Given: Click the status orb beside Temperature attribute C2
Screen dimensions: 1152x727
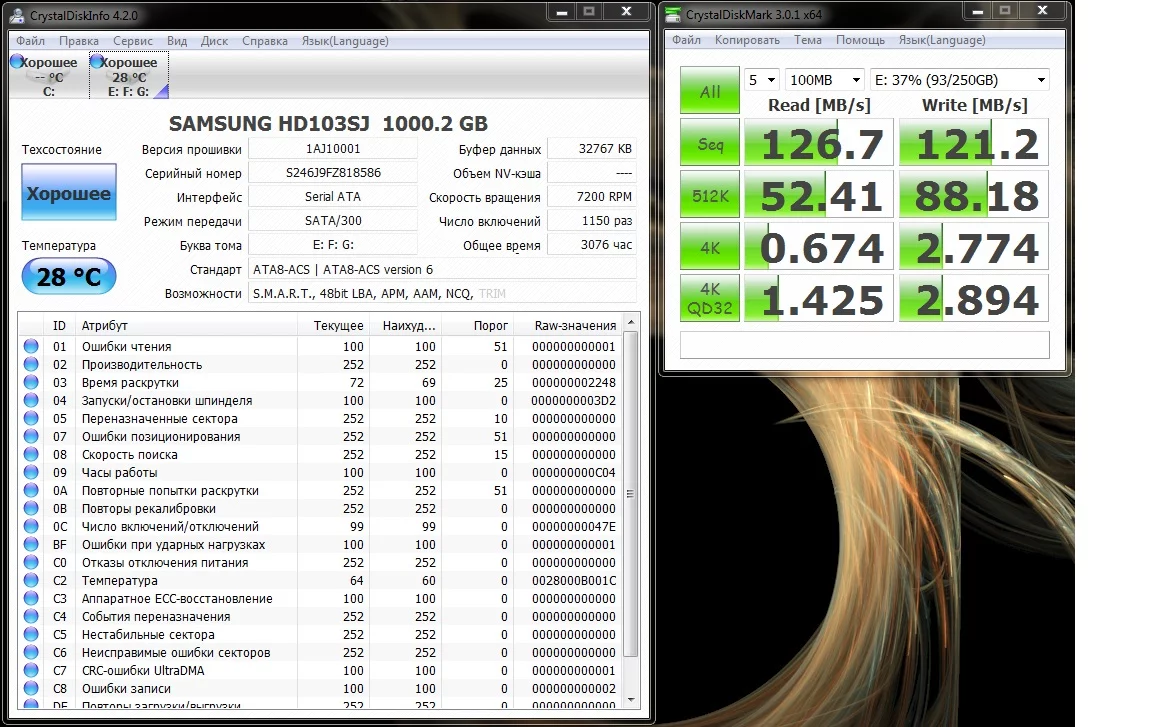Looking at the screenshot, I should pos(31,581).
